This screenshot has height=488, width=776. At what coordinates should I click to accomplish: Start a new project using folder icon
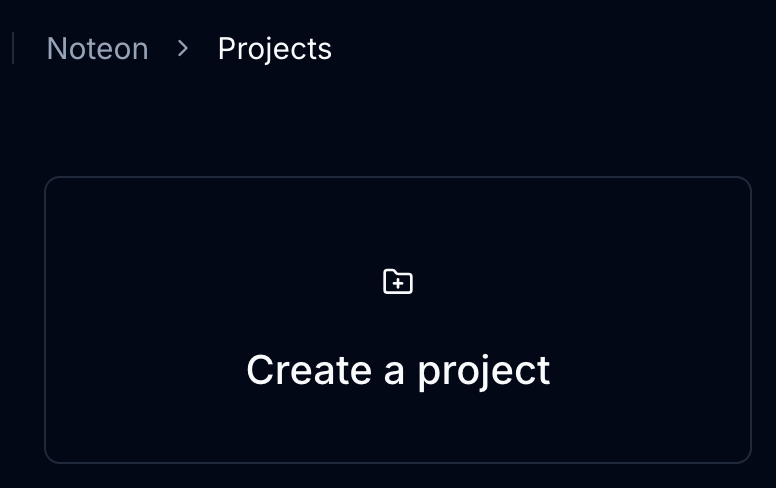tap(398, 282)
